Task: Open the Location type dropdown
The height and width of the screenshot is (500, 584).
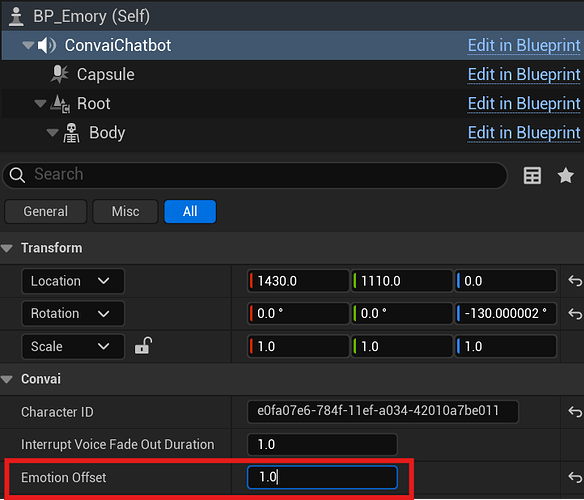Action: pos(73,281)
